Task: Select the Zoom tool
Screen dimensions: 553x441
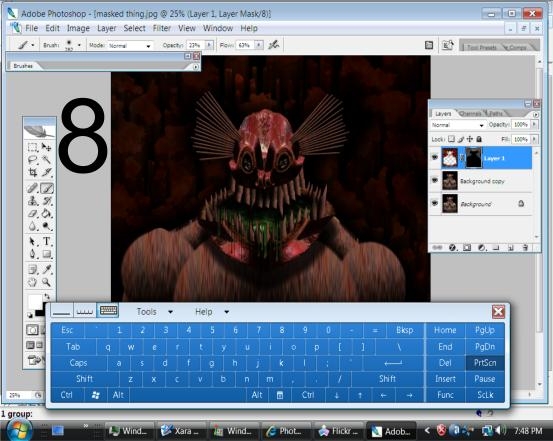Action: (x=47, y=282)
